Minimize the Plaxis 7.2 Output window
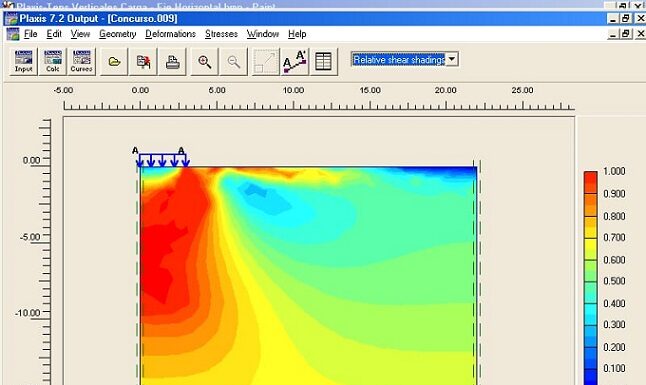 click(x=613, y=19)
